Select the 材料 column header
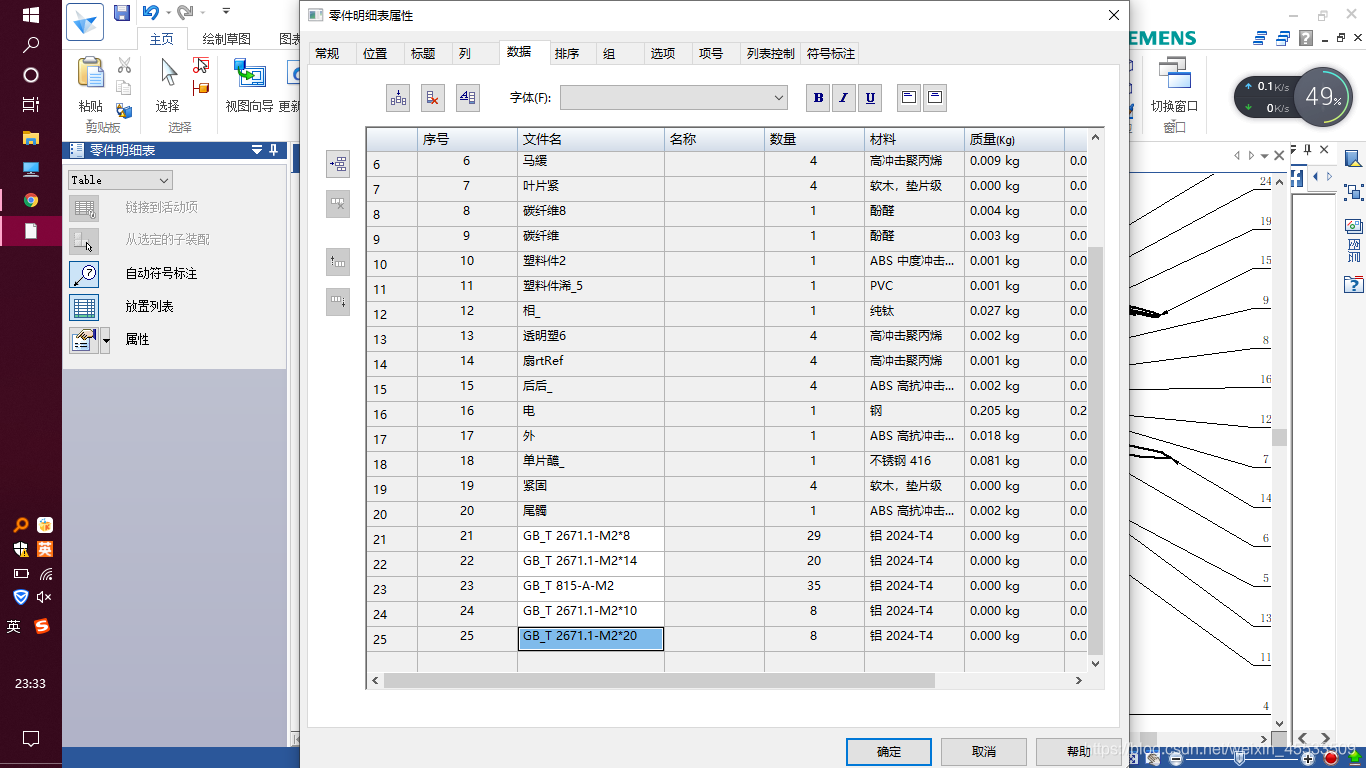This screenshot has height=768, width=1366. 914,139
